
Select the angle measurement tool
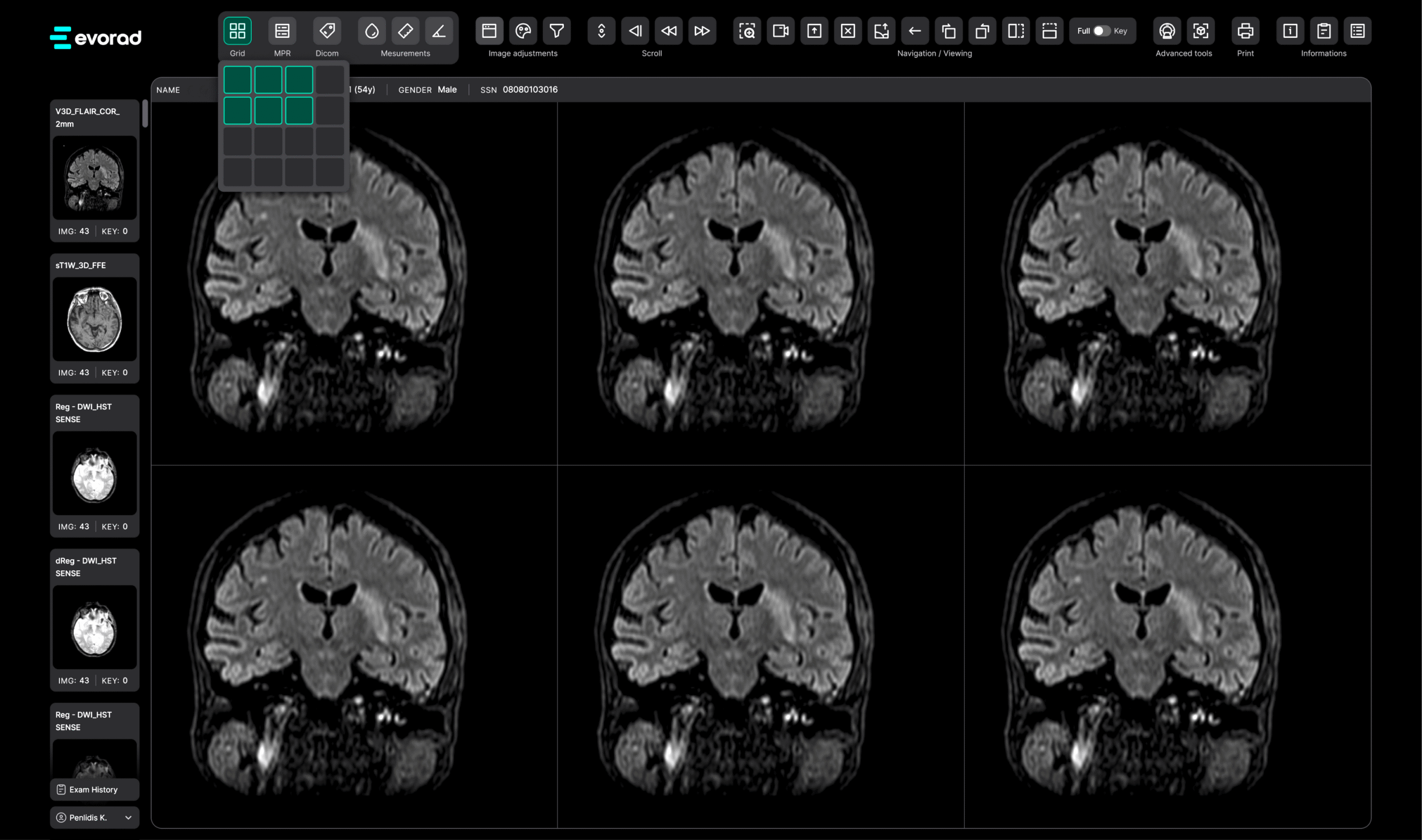[439, 31]
